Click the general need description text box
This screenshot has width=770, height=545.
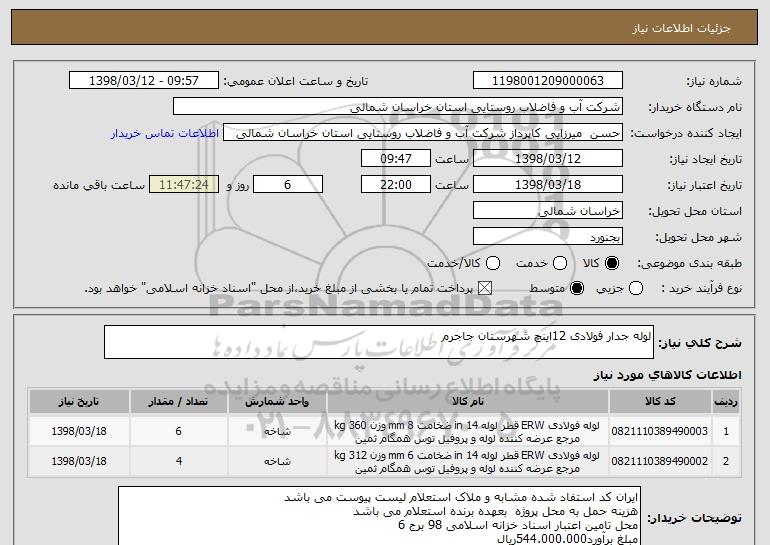click(x=379, y=342)
